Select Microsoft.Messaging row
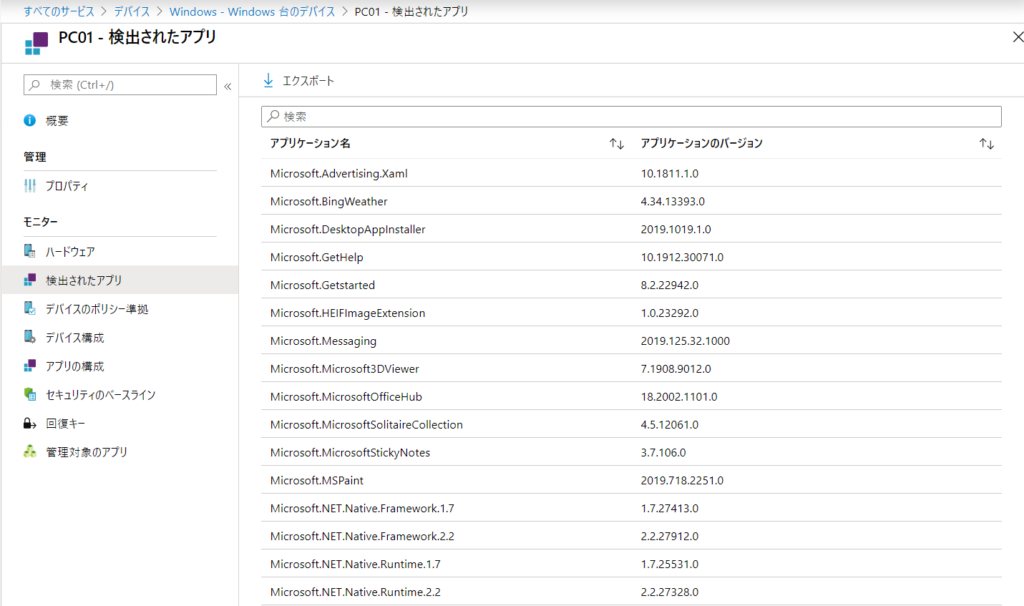 (632, 341)
